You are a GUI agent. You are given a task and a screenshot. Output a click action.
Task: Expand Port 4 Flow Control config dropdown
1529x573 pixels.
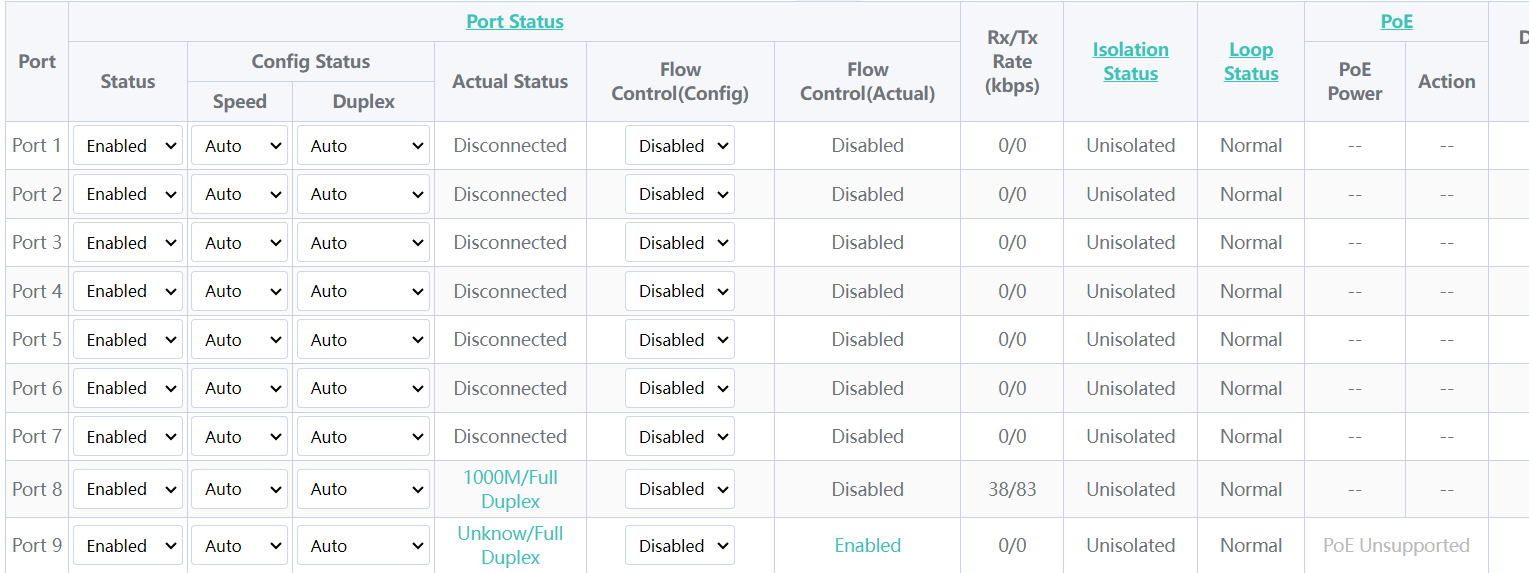tap(680, 291)
